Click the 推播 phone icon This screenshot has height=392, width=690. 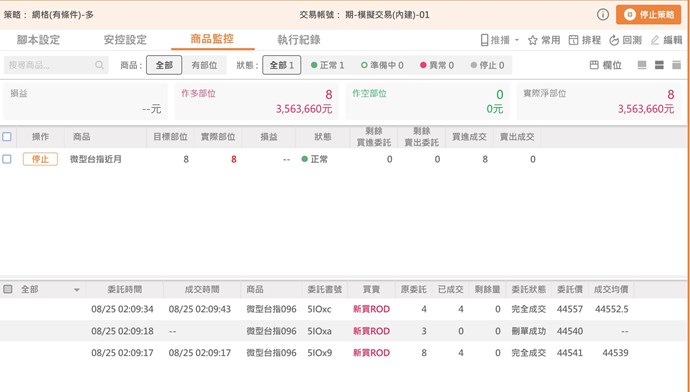click(484, 40)
